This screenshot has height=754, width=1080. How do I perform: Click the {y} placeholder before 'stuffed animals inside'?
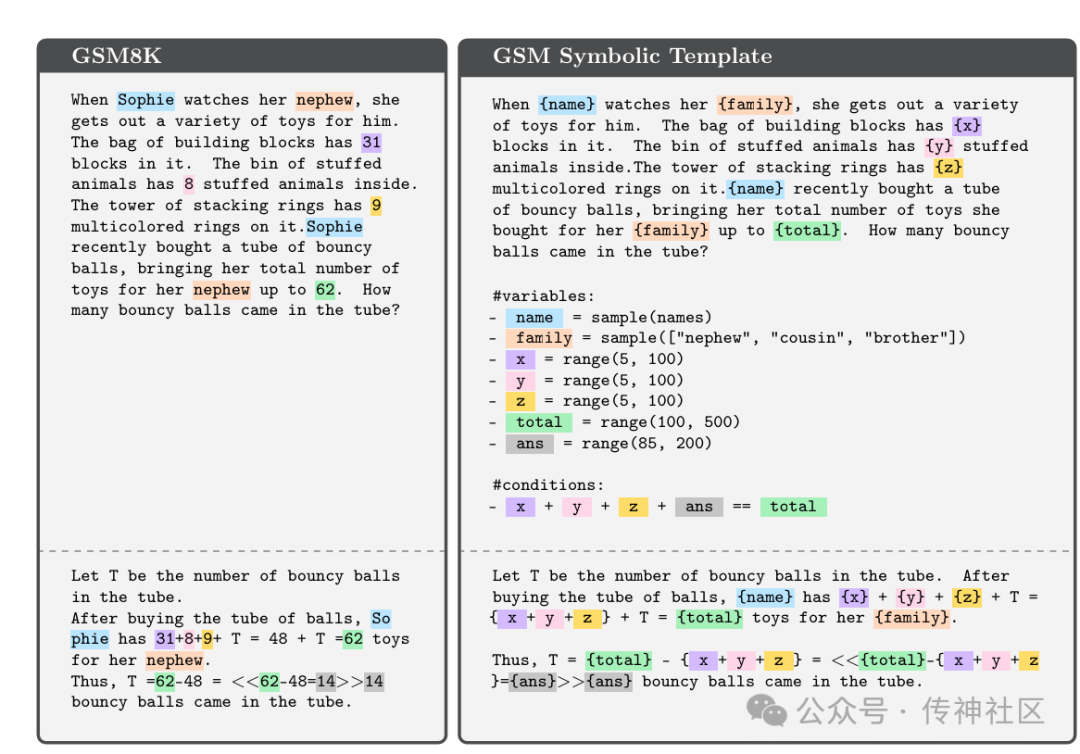[x=939, y=146]
